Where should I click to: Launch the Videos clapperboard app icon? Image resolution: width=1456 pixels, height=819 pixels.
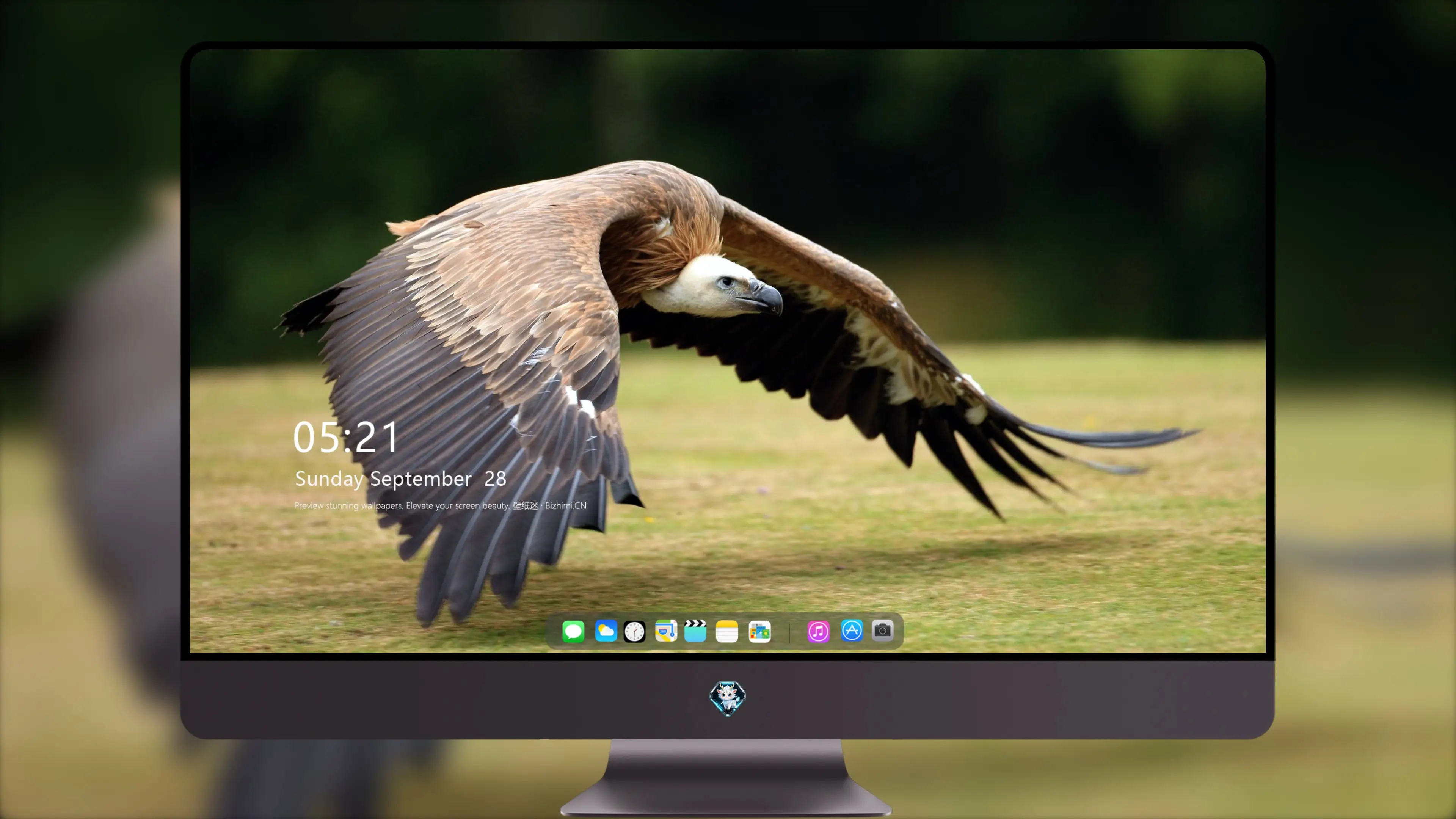point(695,631)
